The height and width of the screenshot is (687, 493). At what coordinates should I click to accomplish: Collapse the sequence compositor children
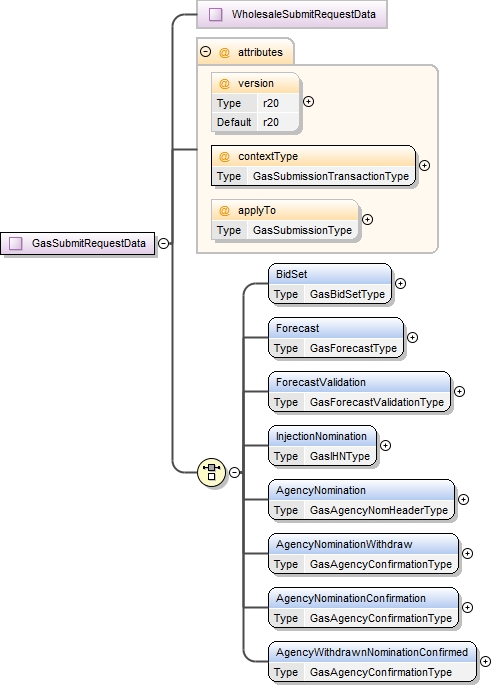235,472
